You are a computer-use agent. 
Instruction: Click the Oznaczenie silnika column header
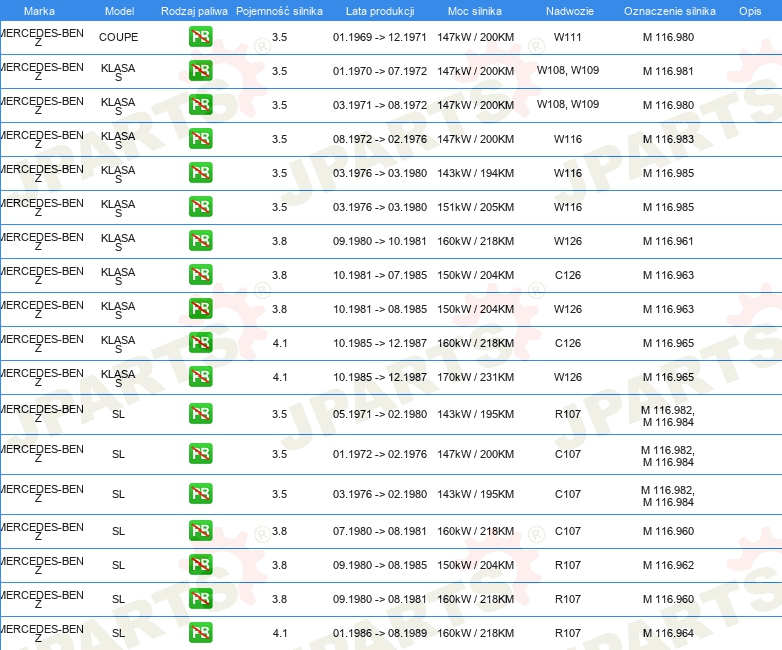[x=670, y=11]
